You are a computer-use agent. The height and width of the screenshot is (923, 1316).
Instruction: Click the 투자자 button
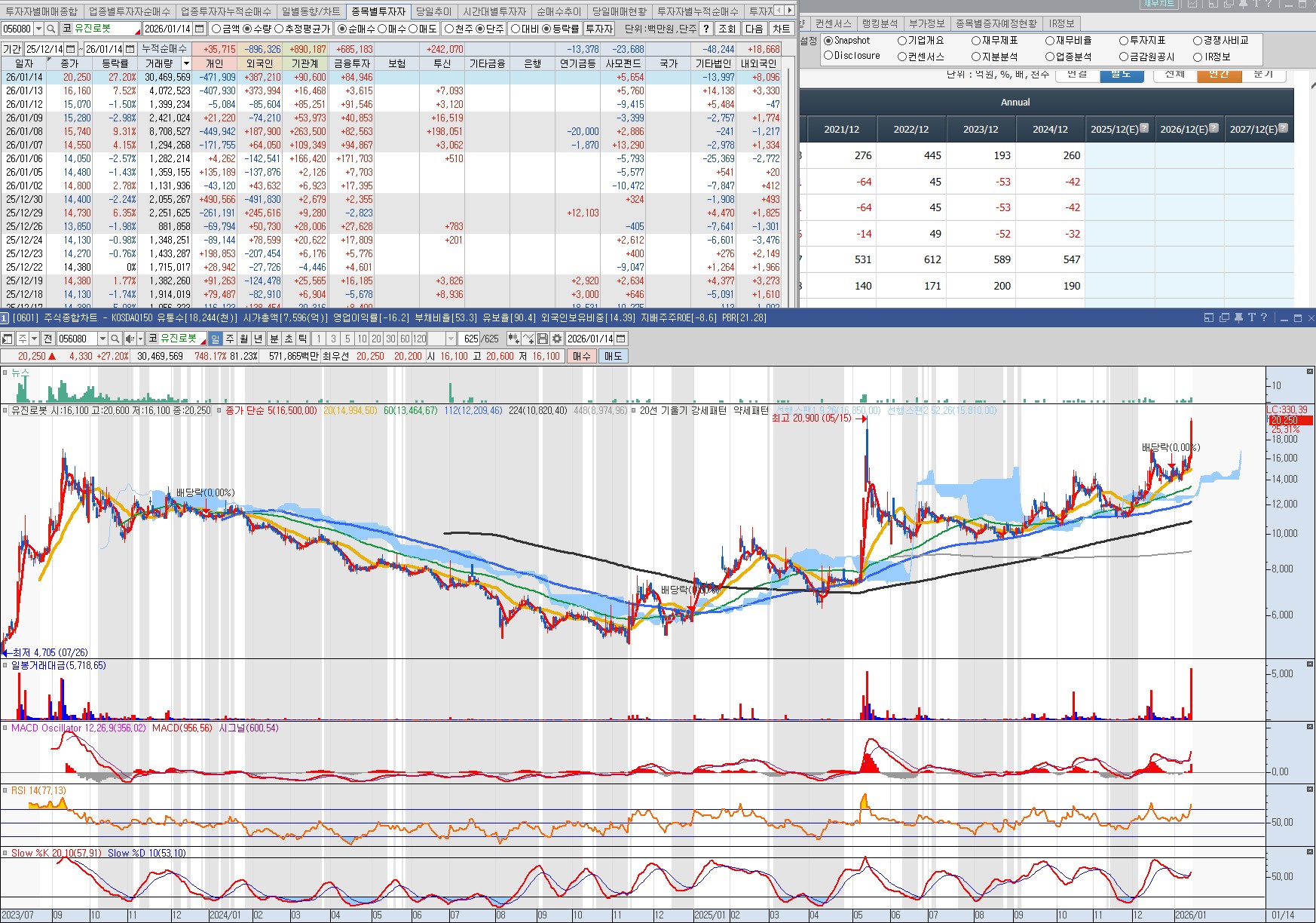coord(599,29)
